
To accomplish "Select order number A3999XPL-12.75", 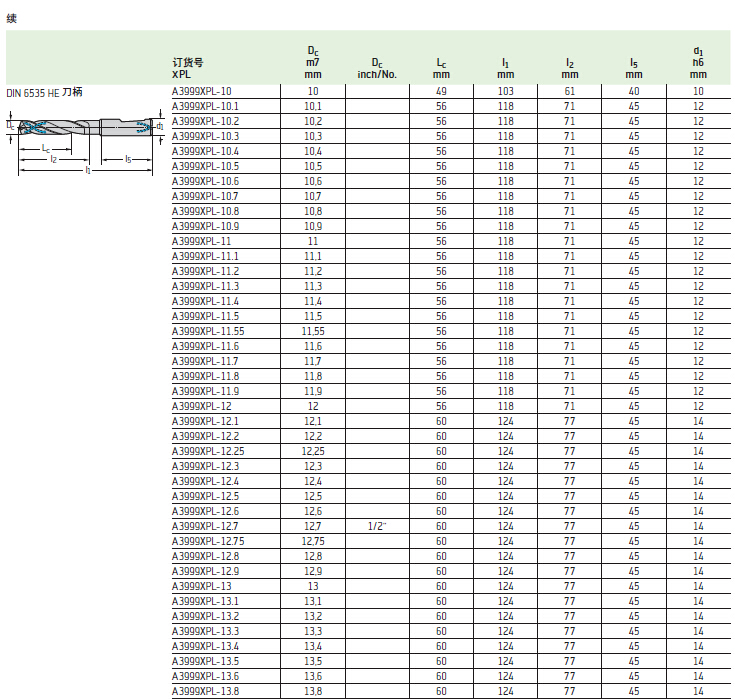I will pos(208,541).
